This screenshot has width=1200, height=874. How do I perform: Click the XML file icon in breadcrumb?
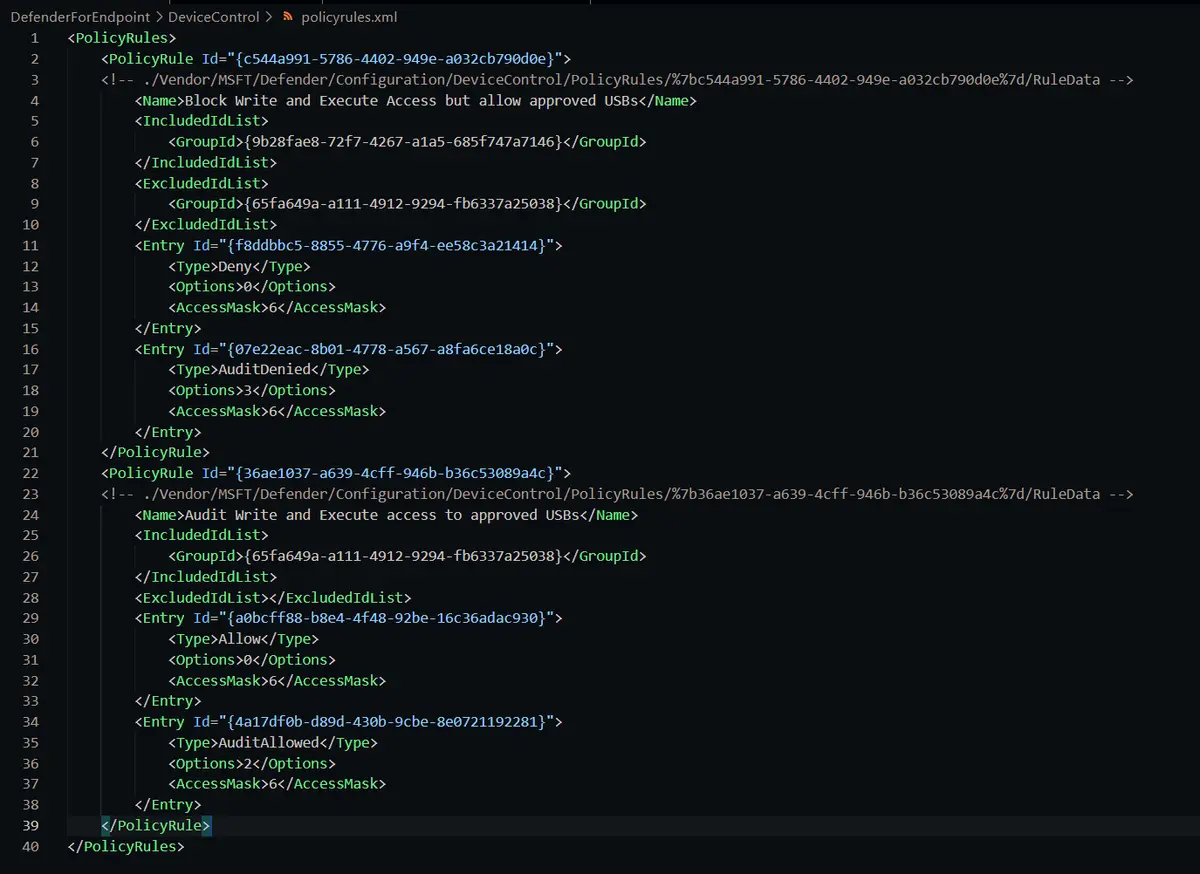click(288, 17)
